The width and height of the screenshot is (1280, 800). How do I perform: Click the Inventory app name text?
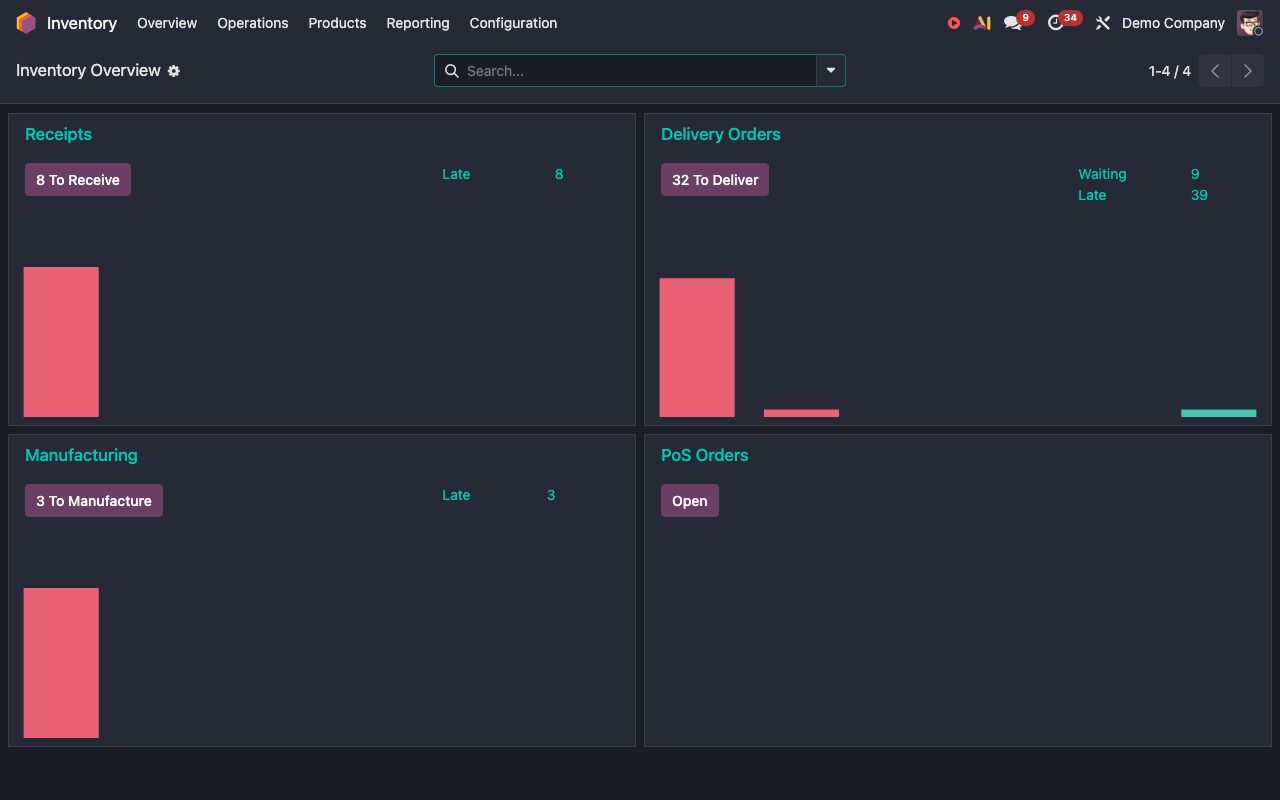(x=82, y=23)
